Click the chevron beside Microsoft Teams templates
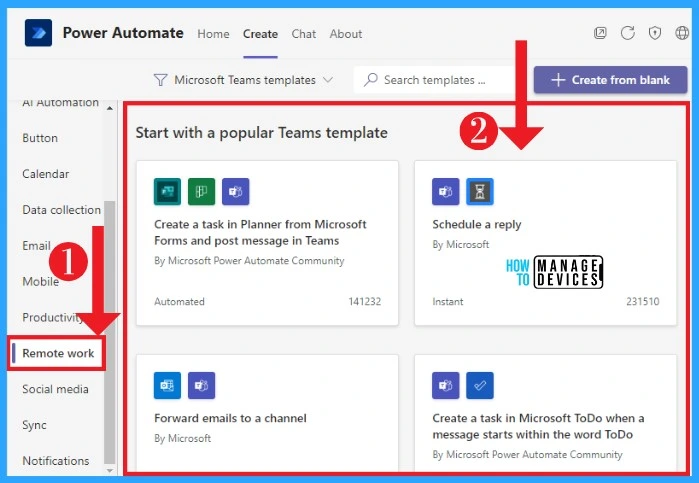699x483 pixels. pos(328,80)
